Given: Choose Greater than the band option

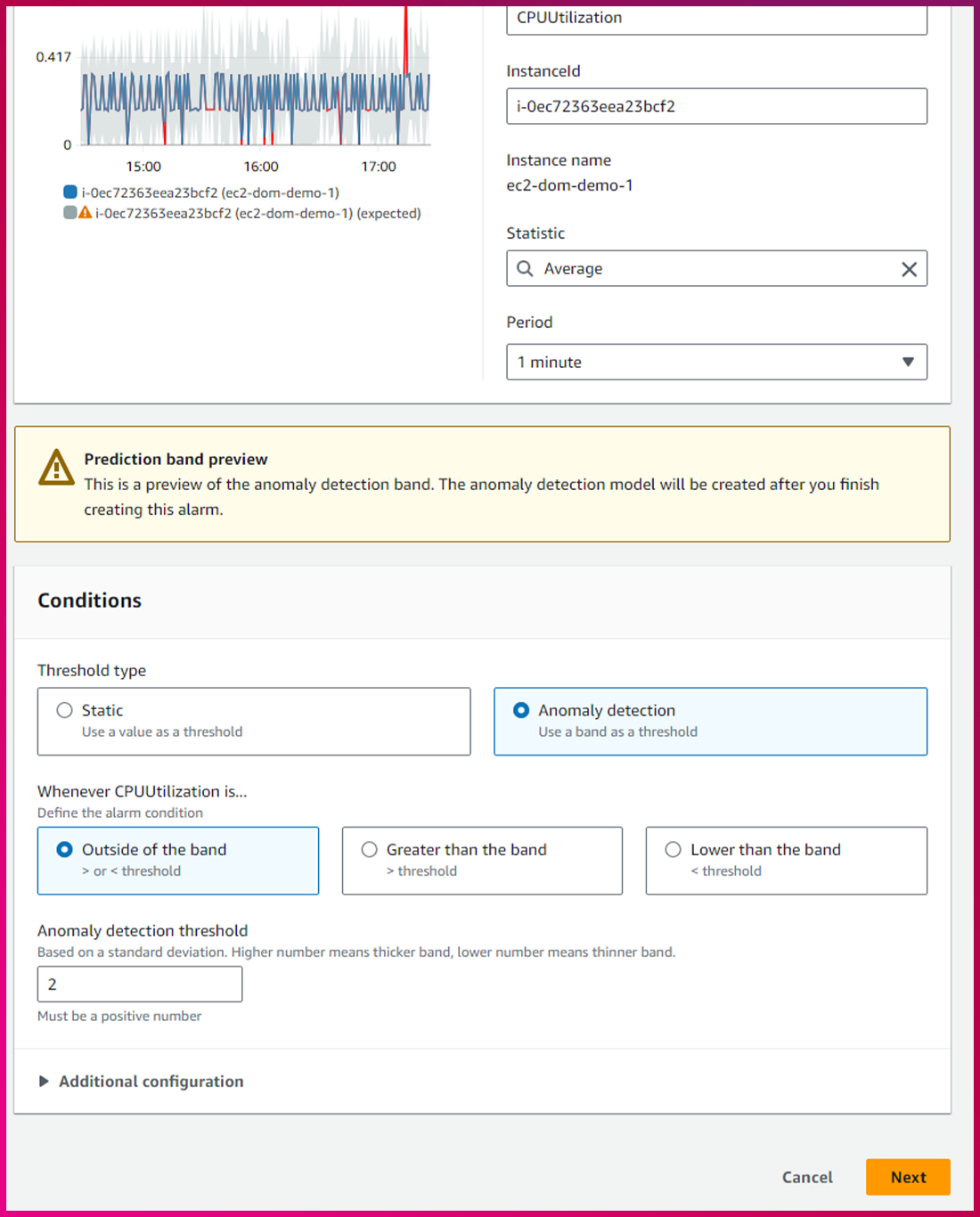Looking at the screenshot, I should (370, 850).
